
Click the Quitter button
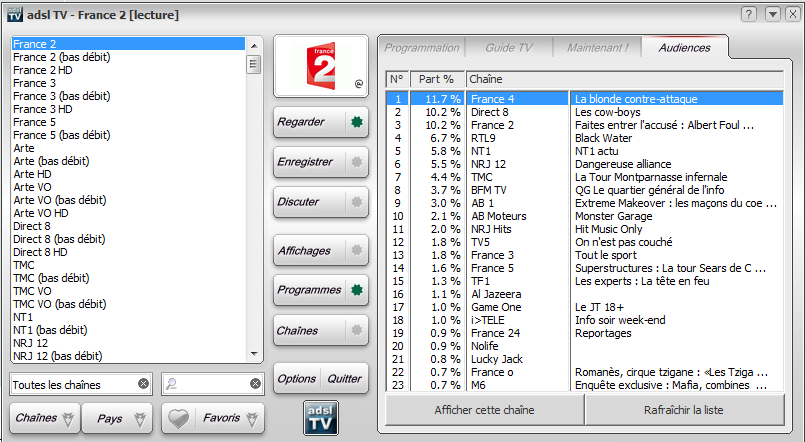pos(344,379)
